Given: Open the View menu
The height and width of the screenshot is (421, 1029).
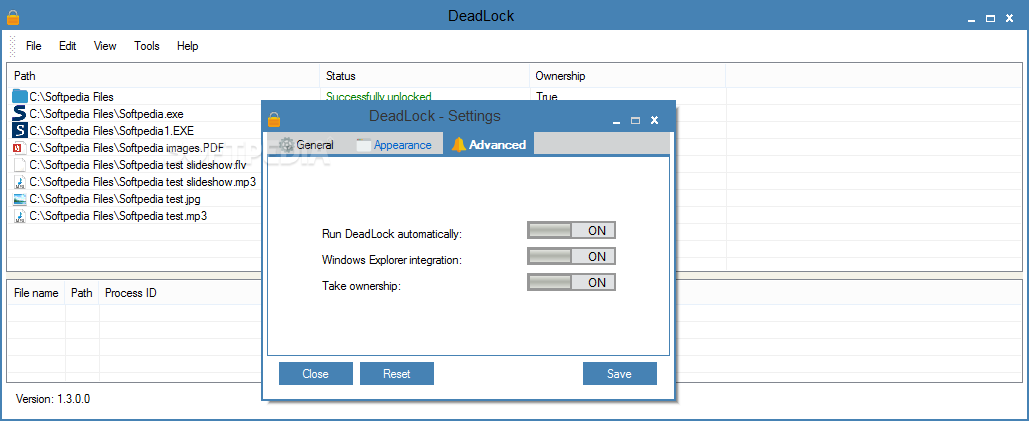Looking at the screenshot, I should point(105,46).
